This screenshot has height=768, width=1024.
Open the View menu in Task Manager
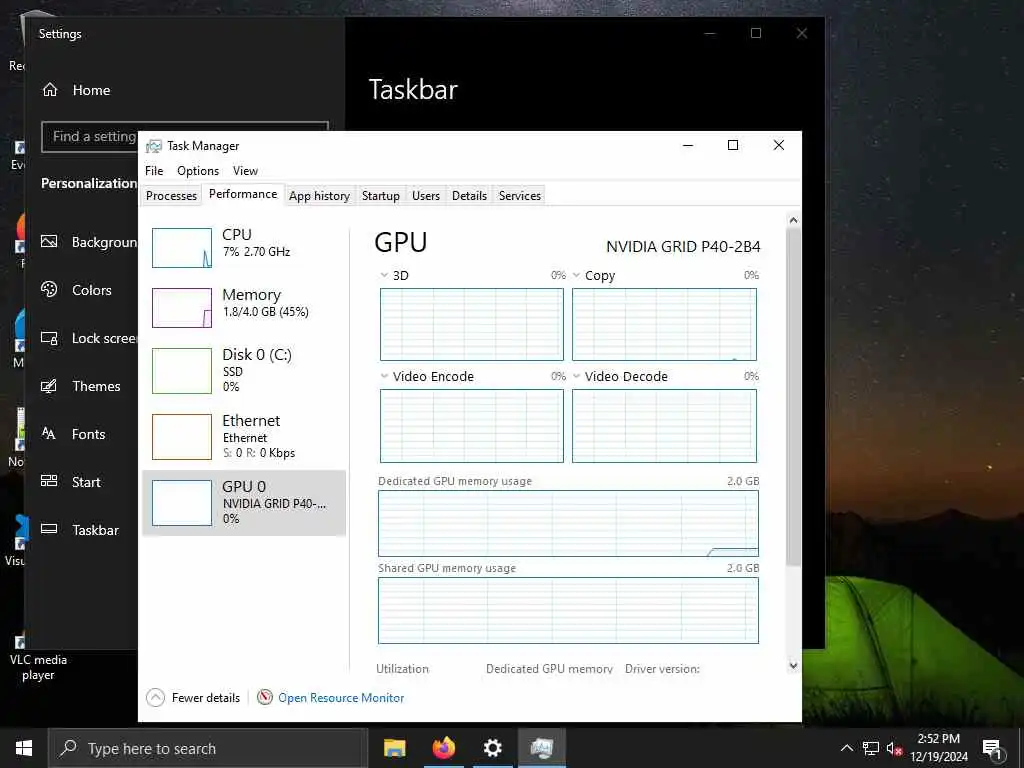[245, 170]
